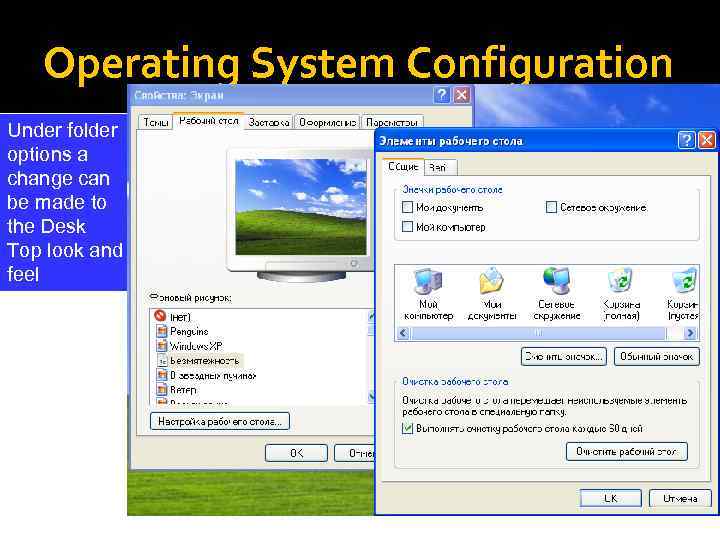
Task: Close the Свойства: Экран window
Action: [461, 95]
